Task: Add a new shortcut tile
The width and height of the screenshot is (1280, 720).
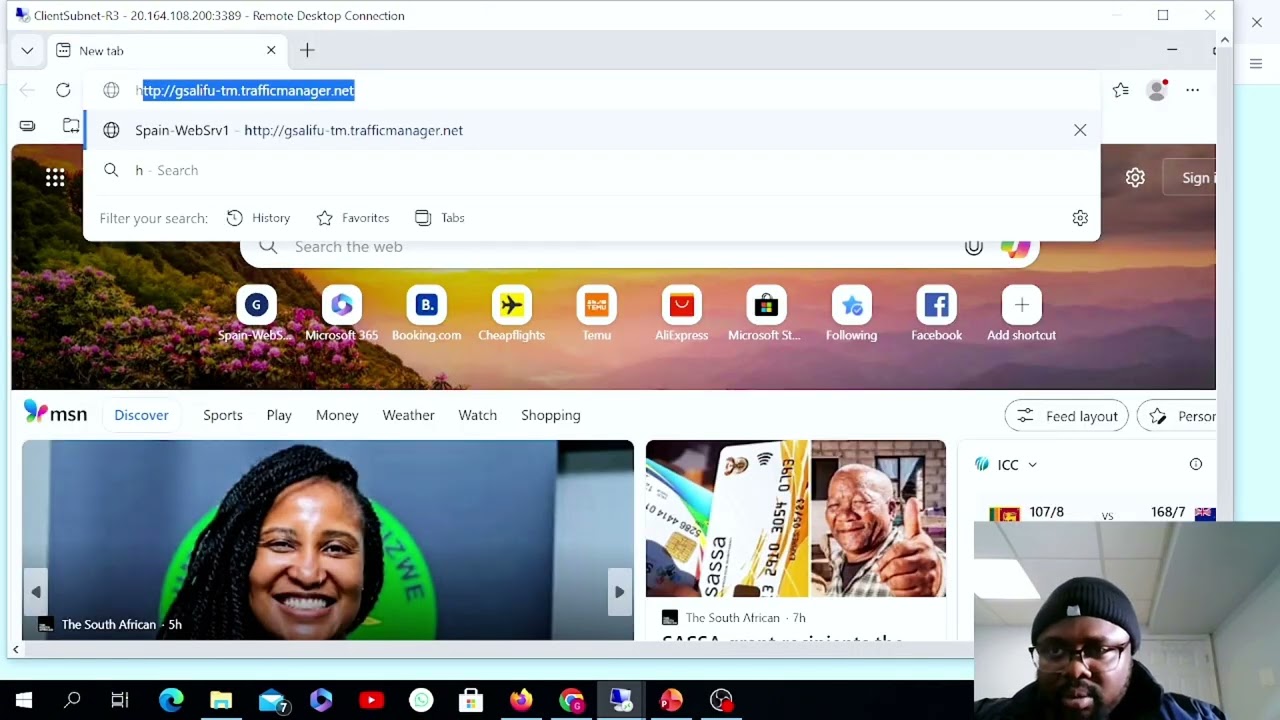Action: (1022, 315)
